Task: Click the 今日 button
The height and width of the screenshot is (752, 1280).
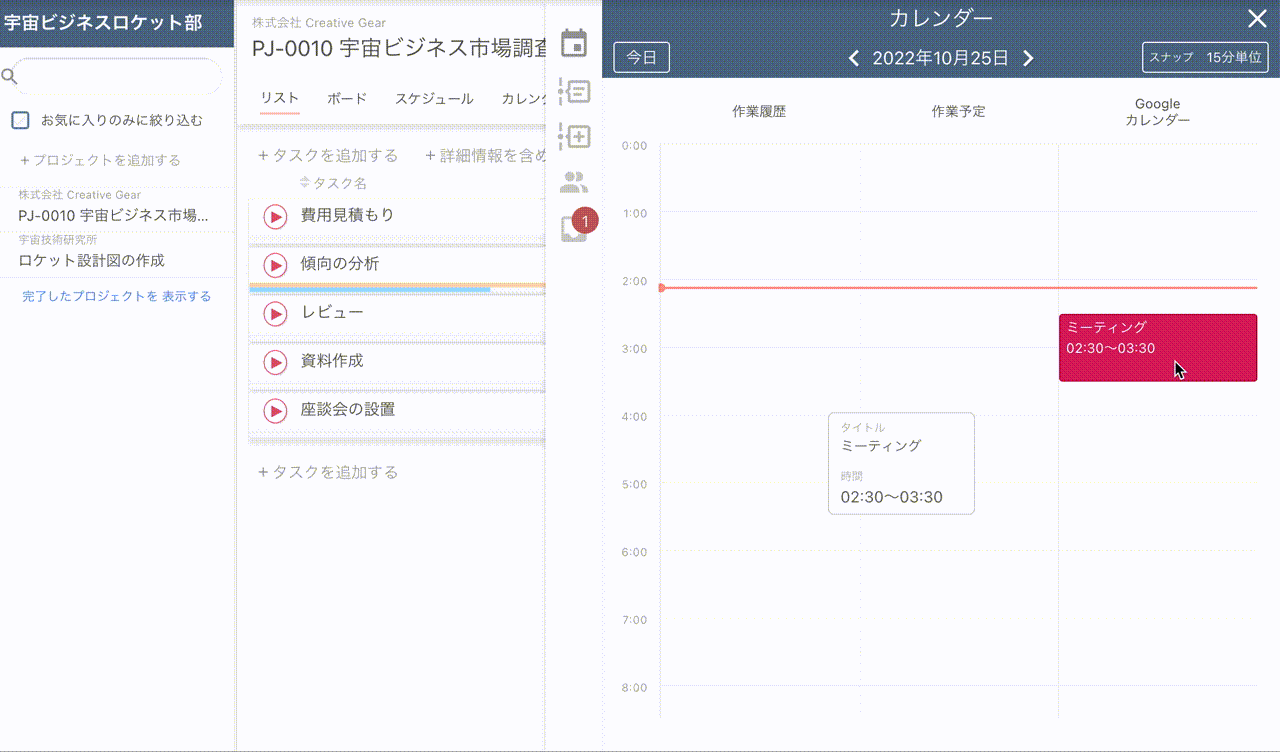Action: 641,57
